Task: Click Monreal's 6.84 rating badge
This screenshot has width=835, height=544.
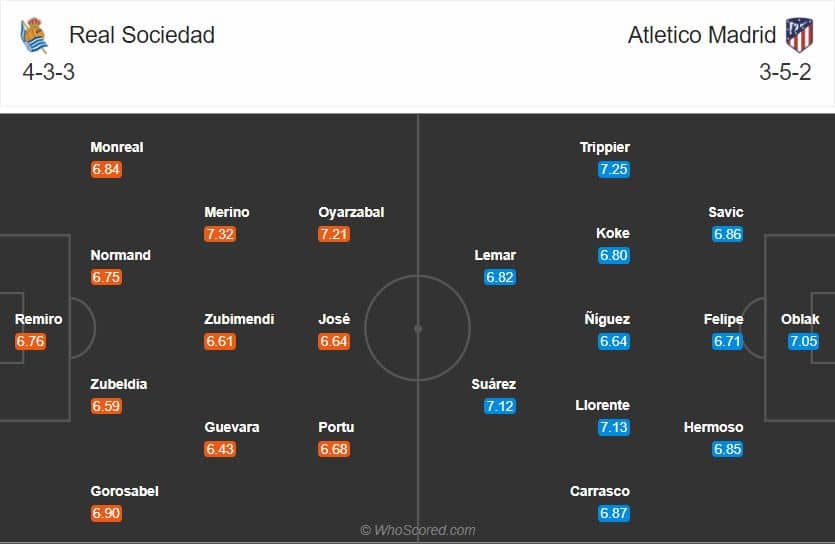Action: 106,169
